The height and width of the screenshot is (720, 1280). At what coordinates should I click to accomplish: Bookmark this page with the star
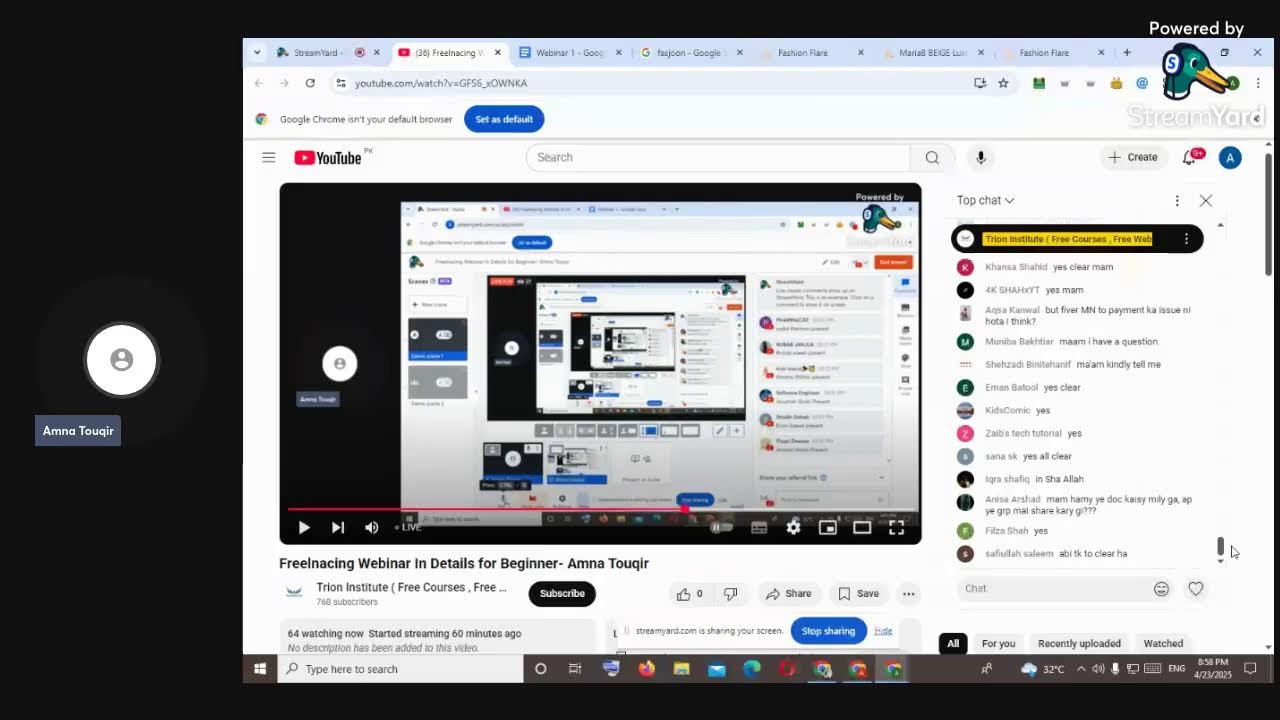tap(1003, 83)
